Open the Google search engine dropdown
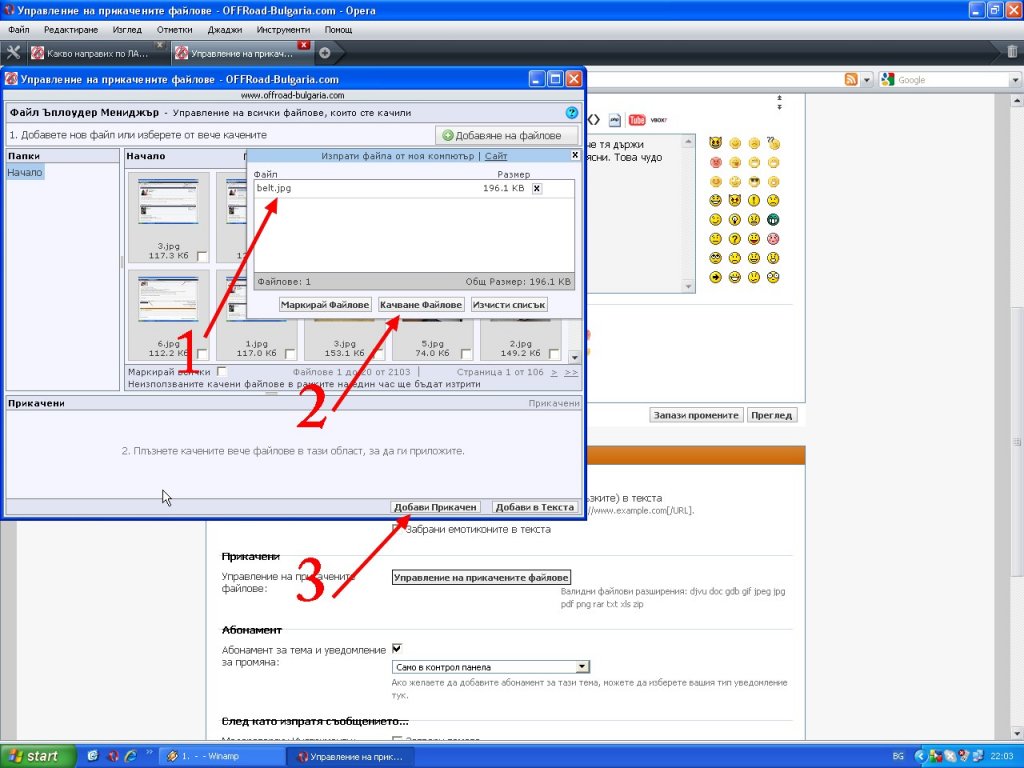The height and width of the screenshot is (768, 1024). [887, 80]
